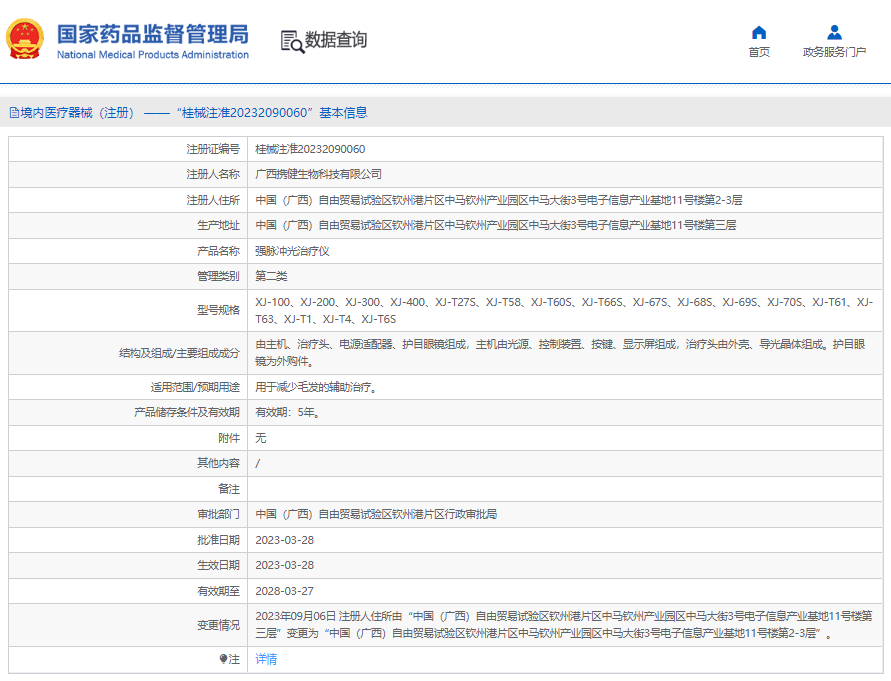Click the 注册人名称 label
891x681 pixels.
pos(213,175)
